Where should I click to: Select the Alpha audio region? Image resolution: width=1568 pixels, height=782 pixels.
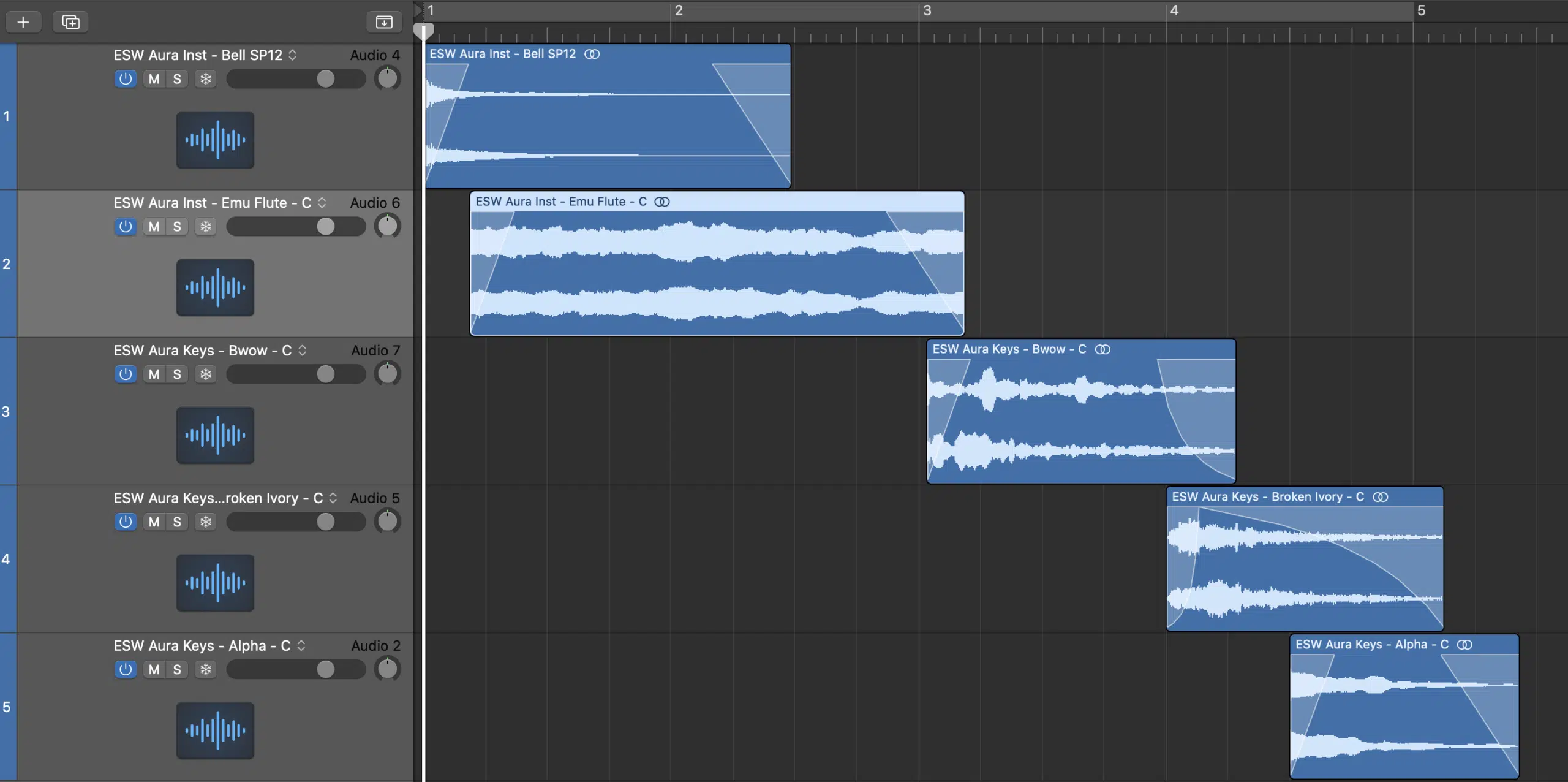[x=1404, y=707]
